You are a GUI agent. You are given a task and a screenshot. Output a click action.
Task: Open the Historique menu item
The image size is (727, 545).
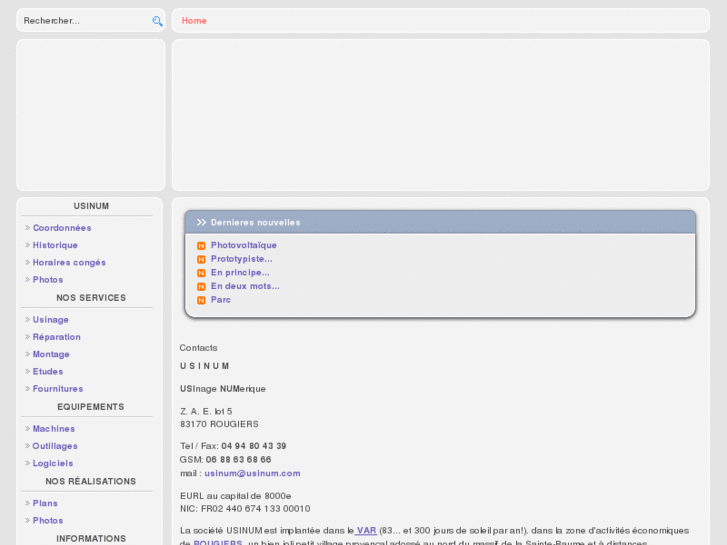click(55, 245)
